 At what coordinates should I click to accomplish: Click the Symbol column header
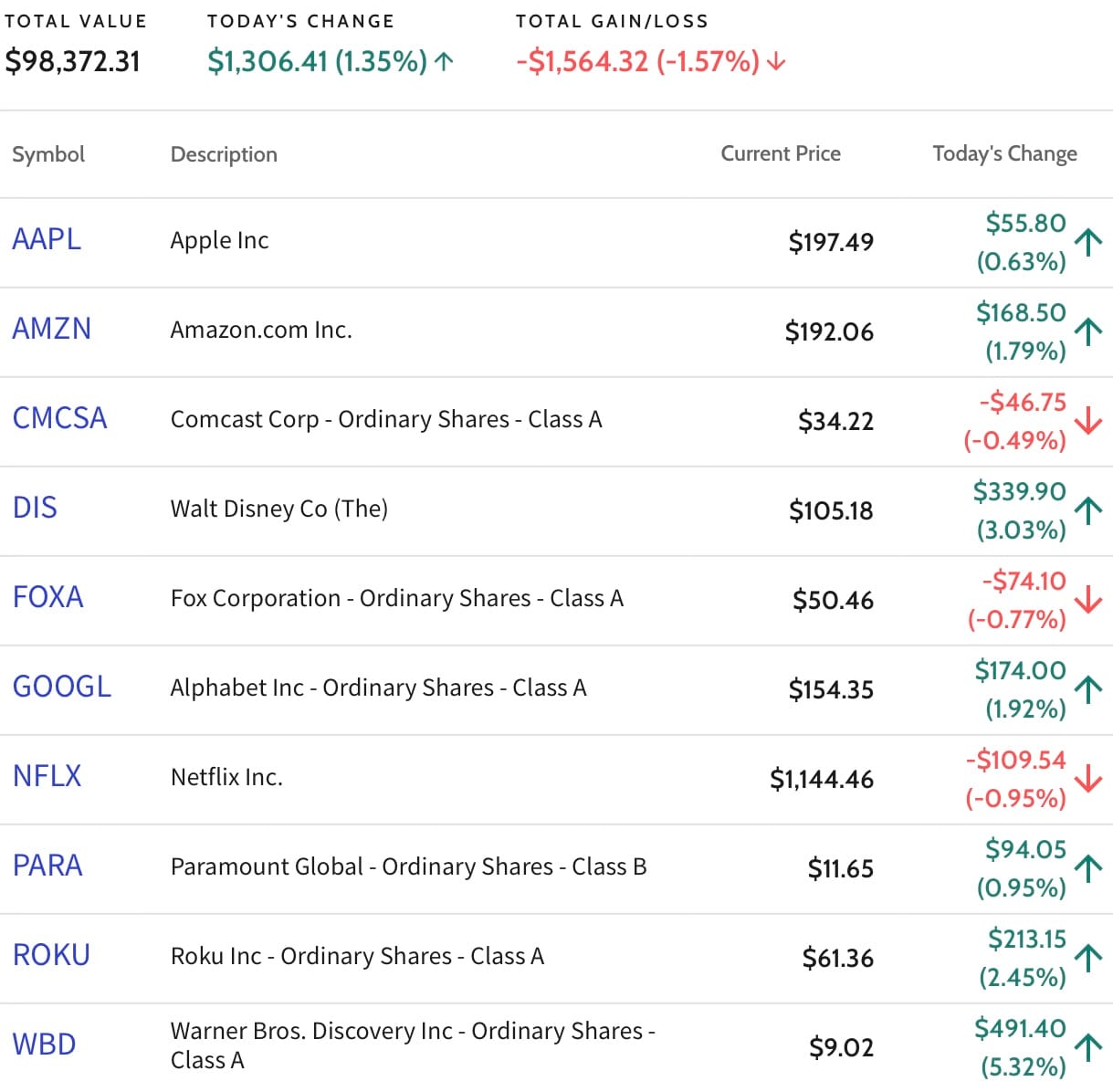tap(48, 154)
